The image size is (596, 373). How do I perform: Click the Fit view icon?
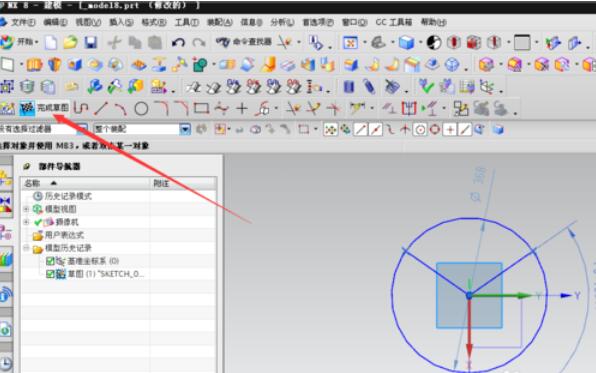pyautogui.click(x=350, y=43)
